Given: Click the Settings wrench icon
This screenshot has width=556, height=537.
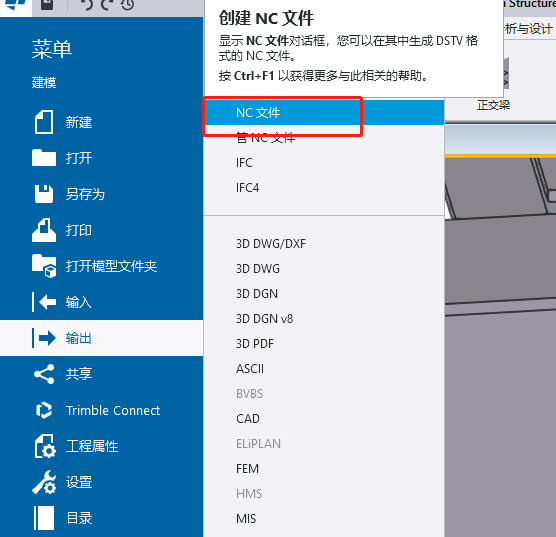Looking at the screenshot, I should tap(44, 482).
